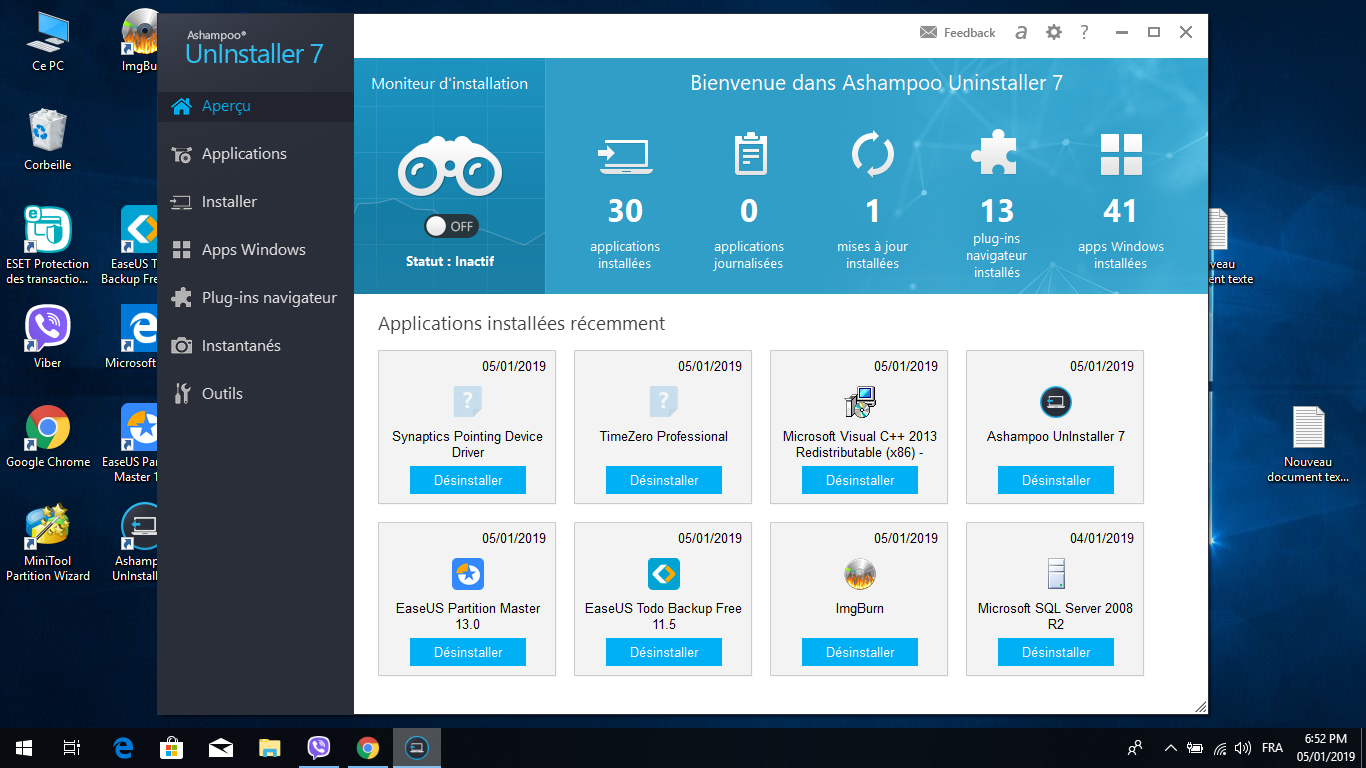Select the Apps Windows section
Viewport: 1366px width, 768px height.
pyautogui.click(x=250, y=249)
